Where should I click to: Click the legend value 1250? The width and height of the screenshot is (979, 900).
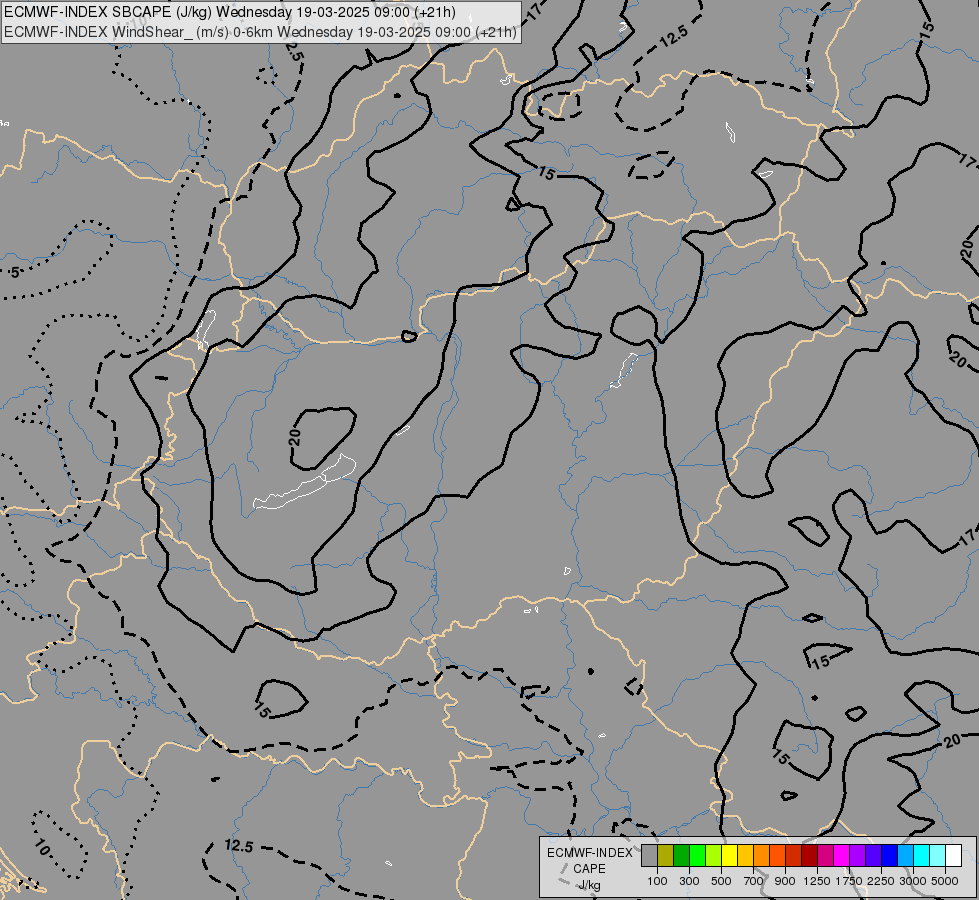tap(817, 881)
